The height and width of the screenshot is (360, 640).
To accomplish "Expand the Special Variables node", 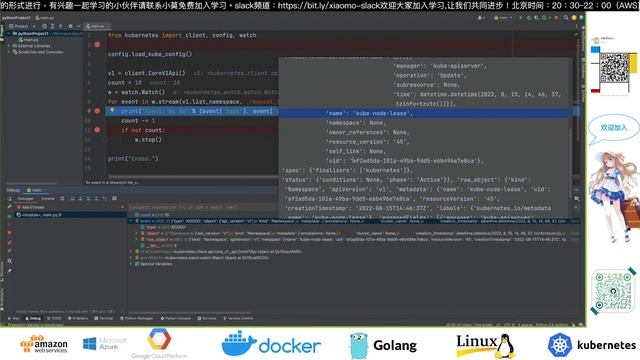I will point(131,264).
